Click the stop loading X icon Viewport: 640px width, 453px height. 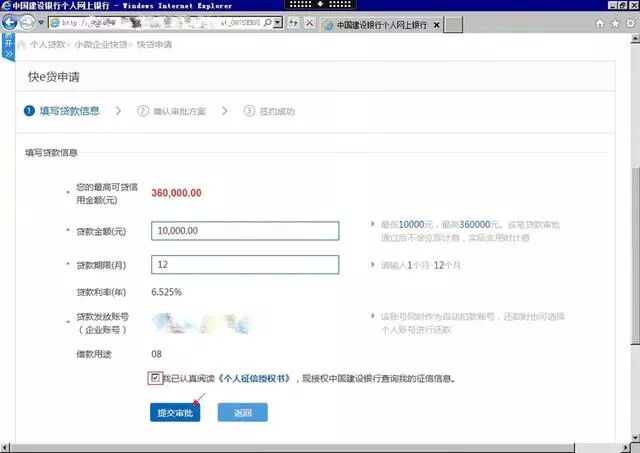(x=310, y=23)
